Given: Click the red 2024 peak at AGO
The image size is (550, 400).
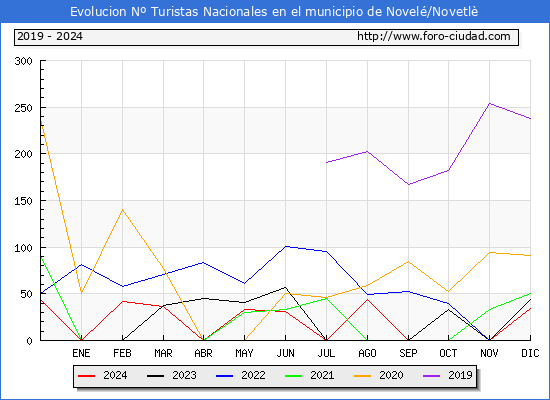Looking at the screenshot, I should click(x=367, y=299).
